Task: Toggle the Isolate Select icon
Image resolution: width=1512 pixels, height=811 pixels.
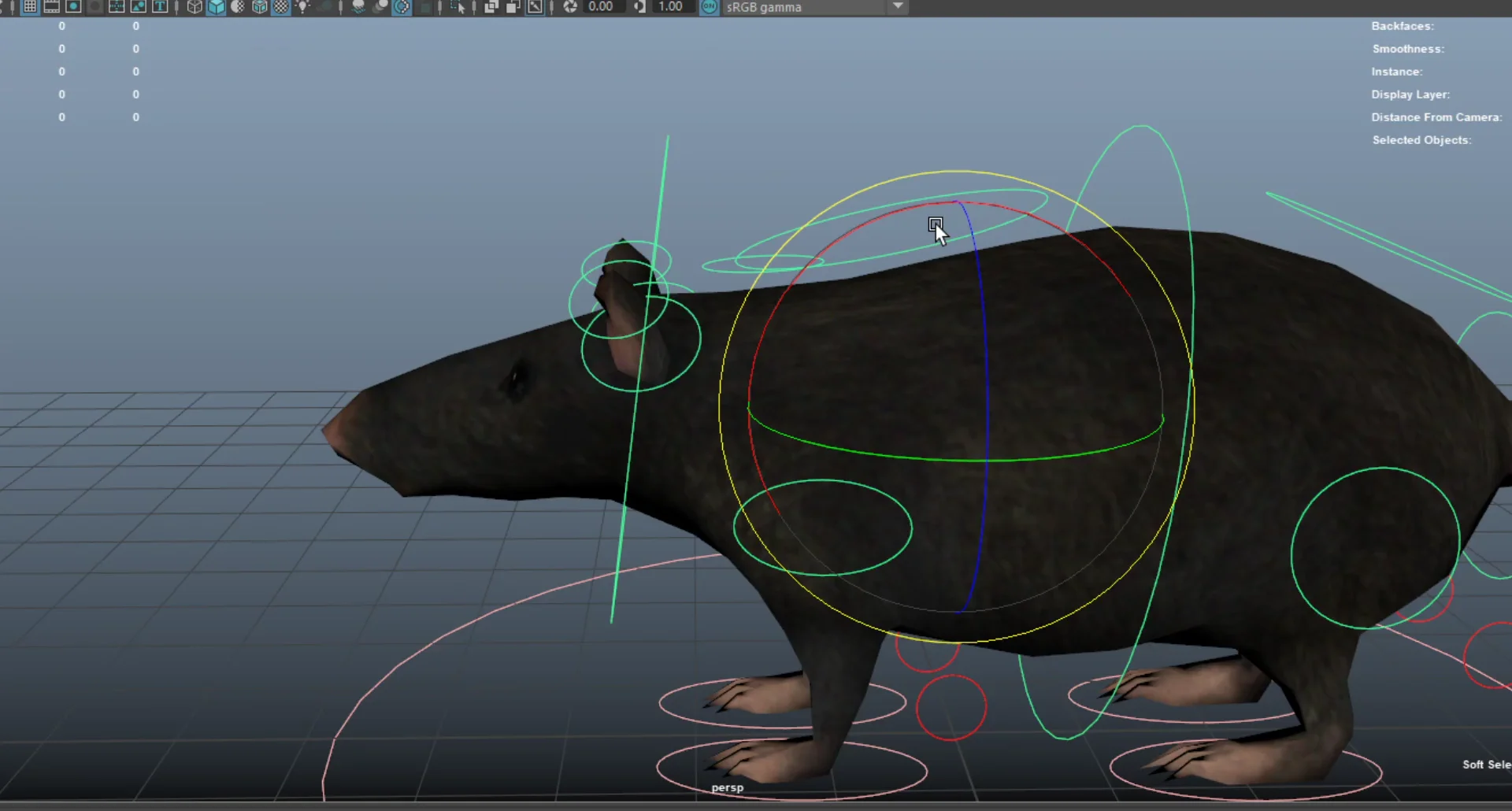Action: (x=458, y=6)
